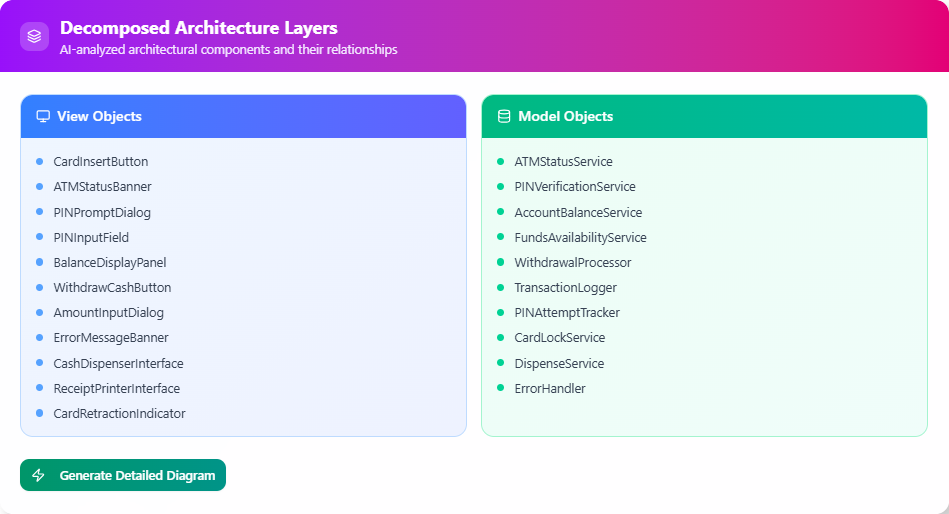Choose FundsAvailabilityService from model list
Viewport: 949px width, 514px height.
(x=580, y=237)
